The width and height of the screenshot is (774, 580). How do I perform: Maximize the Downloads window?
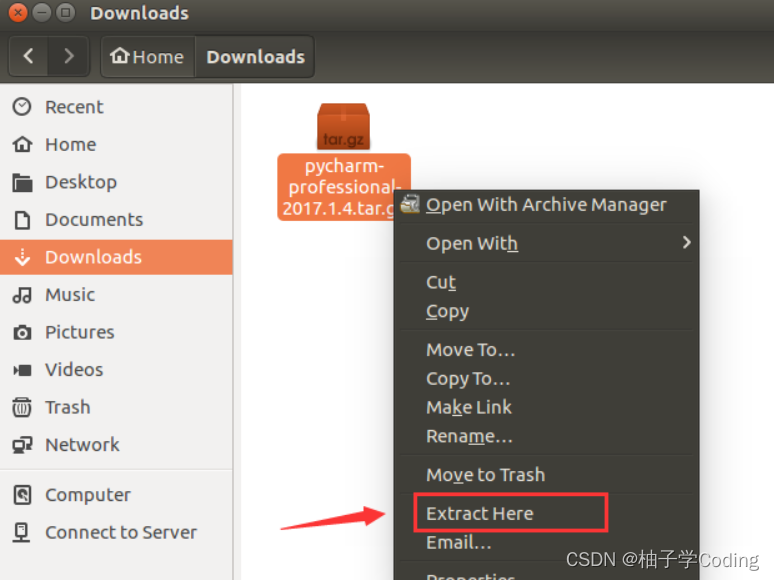tap(65, 12)
